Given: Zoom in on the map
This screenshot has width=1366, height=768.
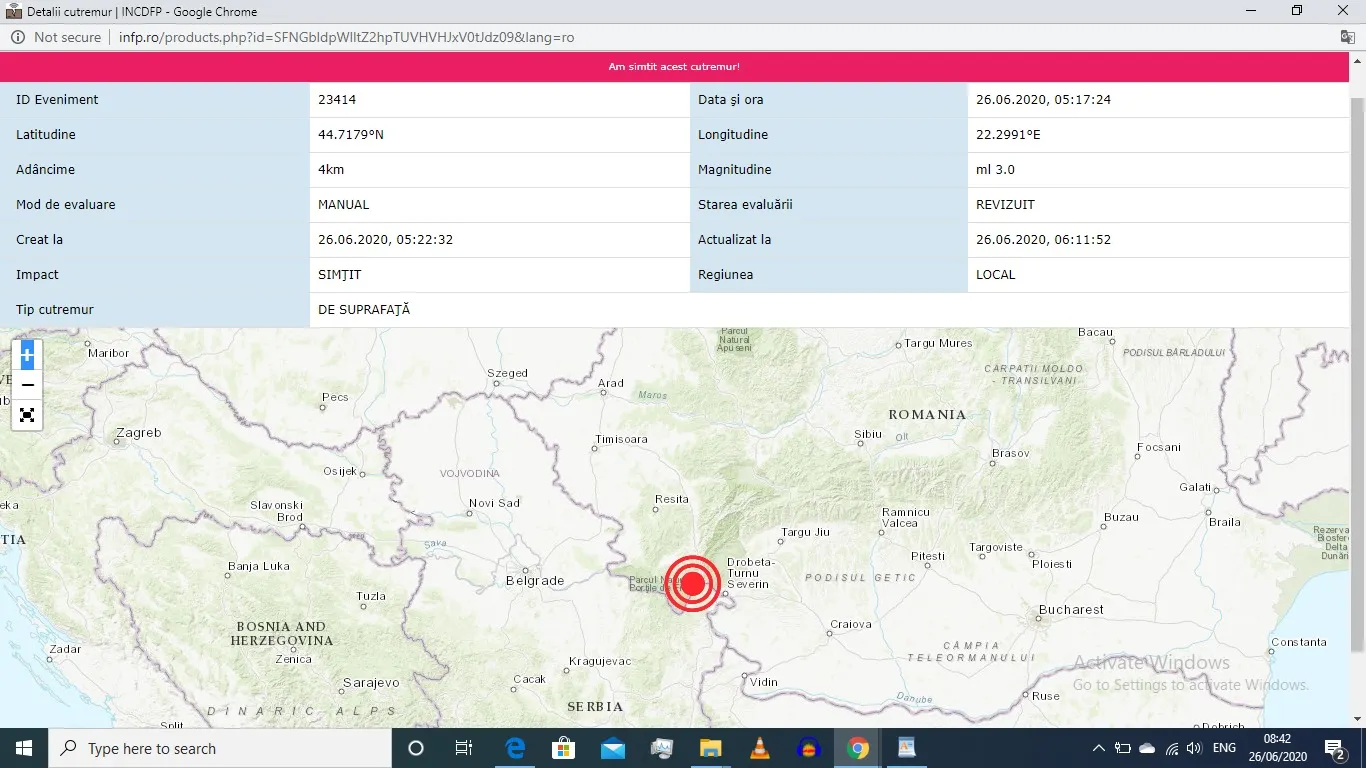Looking at the screenshot, I should pos(27,354).
